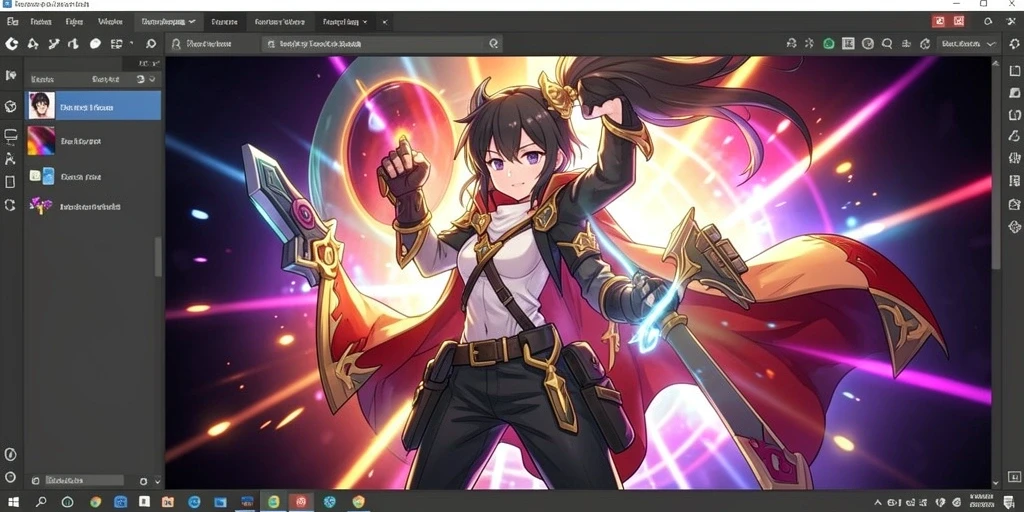Toggle the second red square button
This screenshot has height=512, width=1024.
coord(959,22)
